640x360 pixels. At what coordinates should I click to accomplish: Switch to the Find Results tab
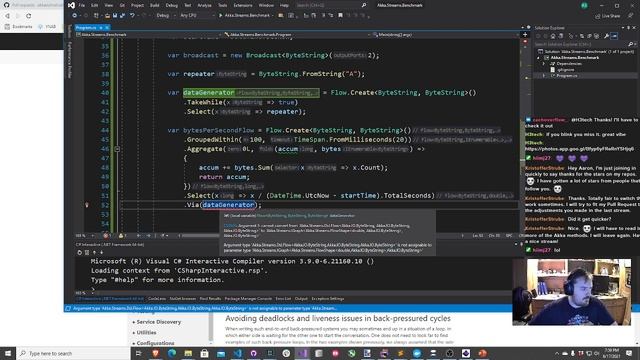pos(210,299)
